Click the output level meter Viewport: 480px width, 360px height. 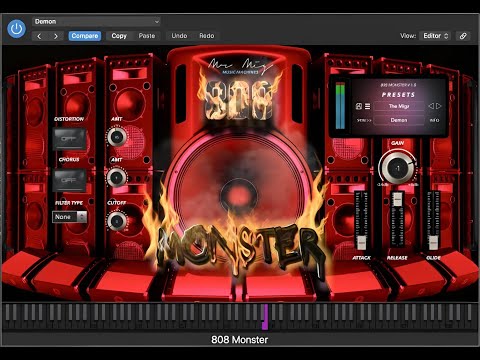coord(340,105)
